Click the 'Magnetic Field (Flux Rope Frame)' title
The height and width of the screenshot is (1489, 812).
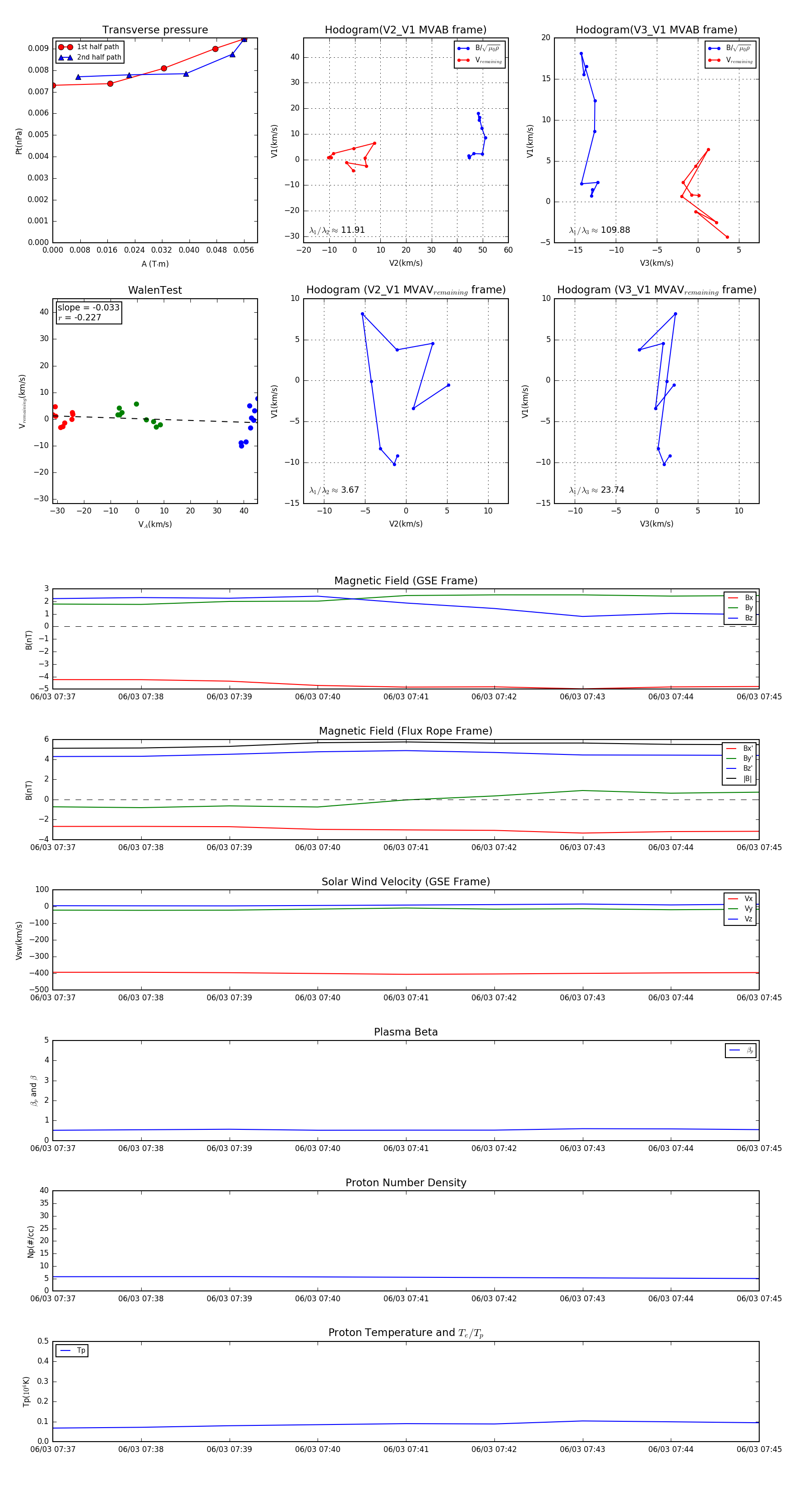[x=406, y=731]
